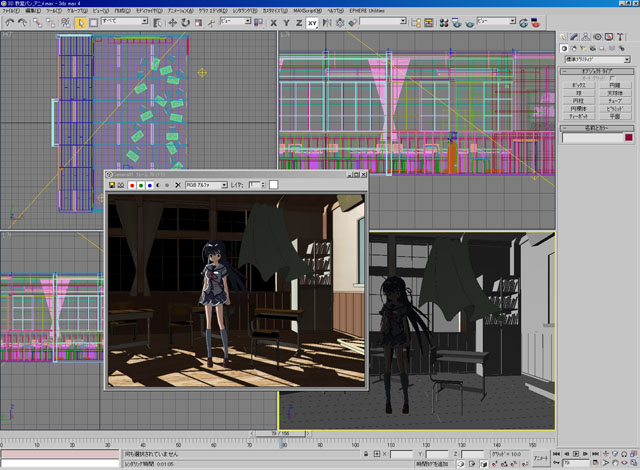The height and width of the screenshot is (470, 640).
Task: Click the white swatch in render window
Action: click(x=273, y=185)
